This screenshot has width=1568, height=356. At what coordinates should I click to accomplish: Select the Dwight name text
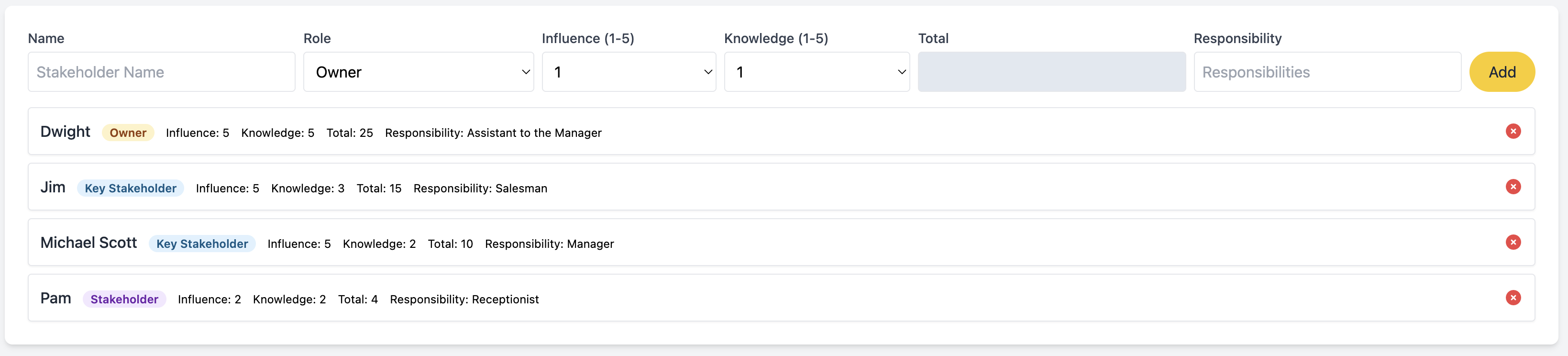[65, 132]
